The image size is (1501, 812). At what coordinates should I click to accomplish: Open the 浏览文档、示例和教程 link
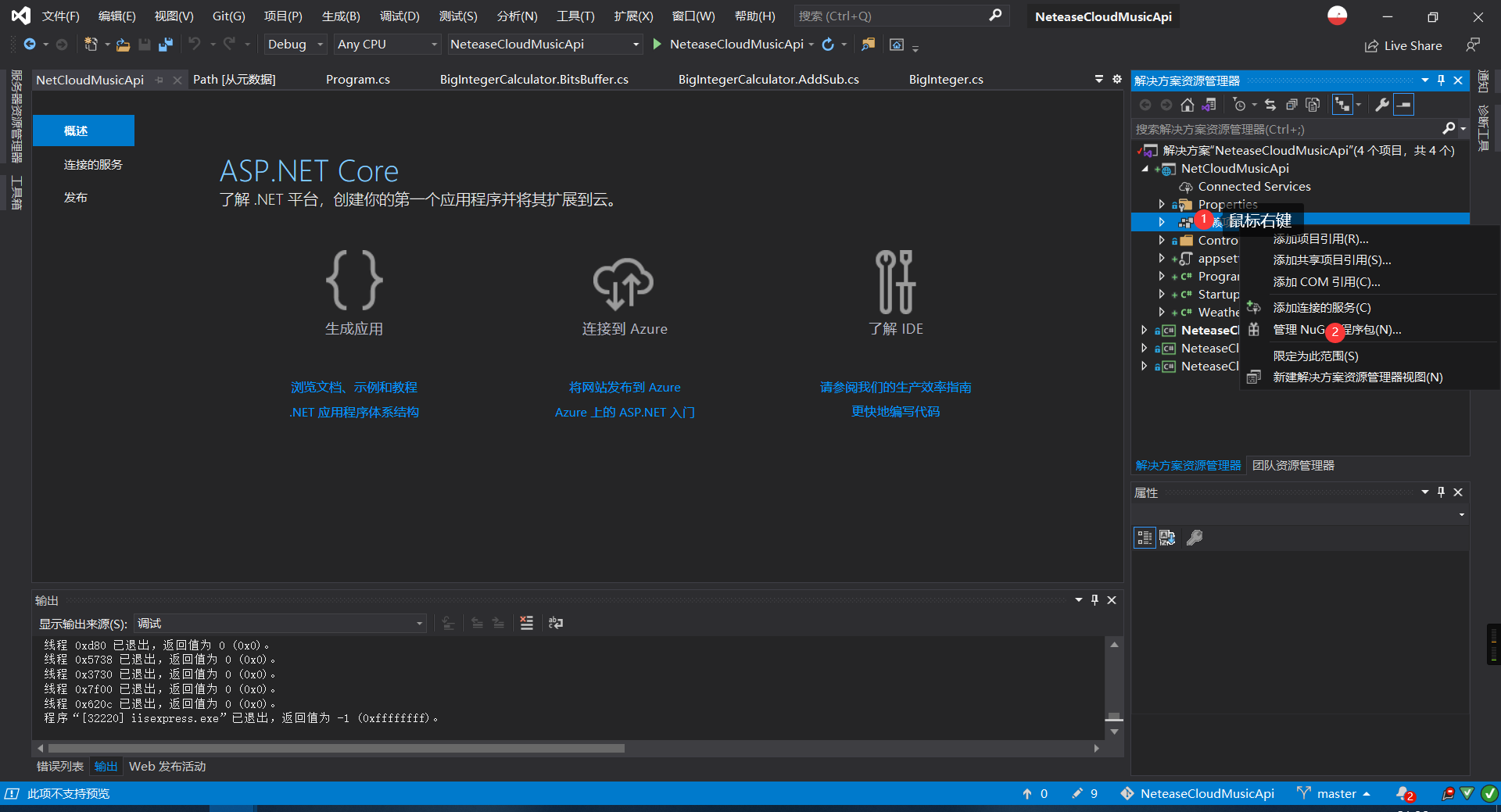(354, 388)
